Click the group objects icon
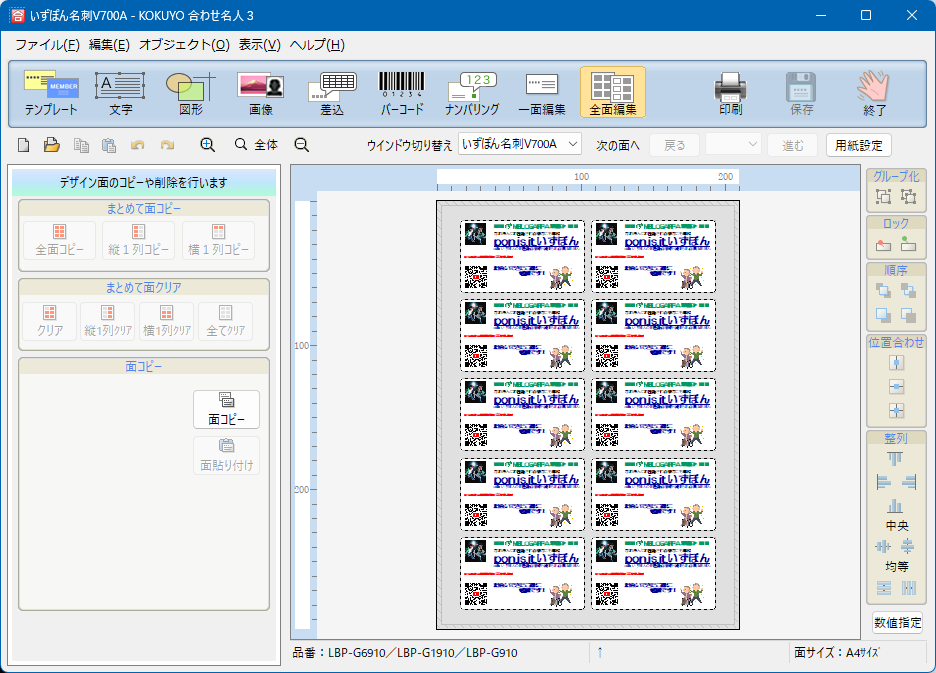 click(x=883, y=196)
